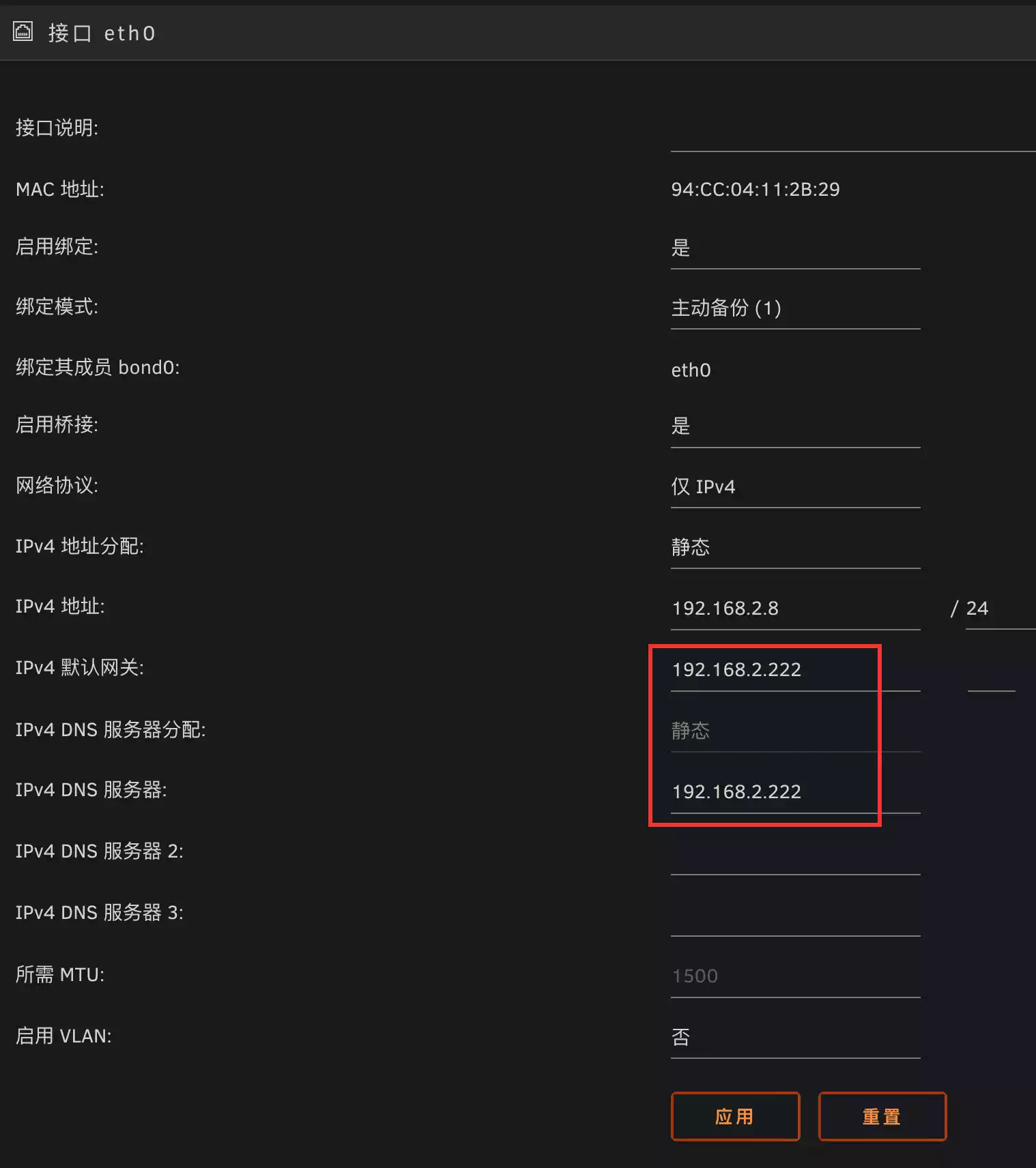Expand the 网络协议 dropdown showing 仅 IPv4
1036x1168 pixels.
coord(794,487)
